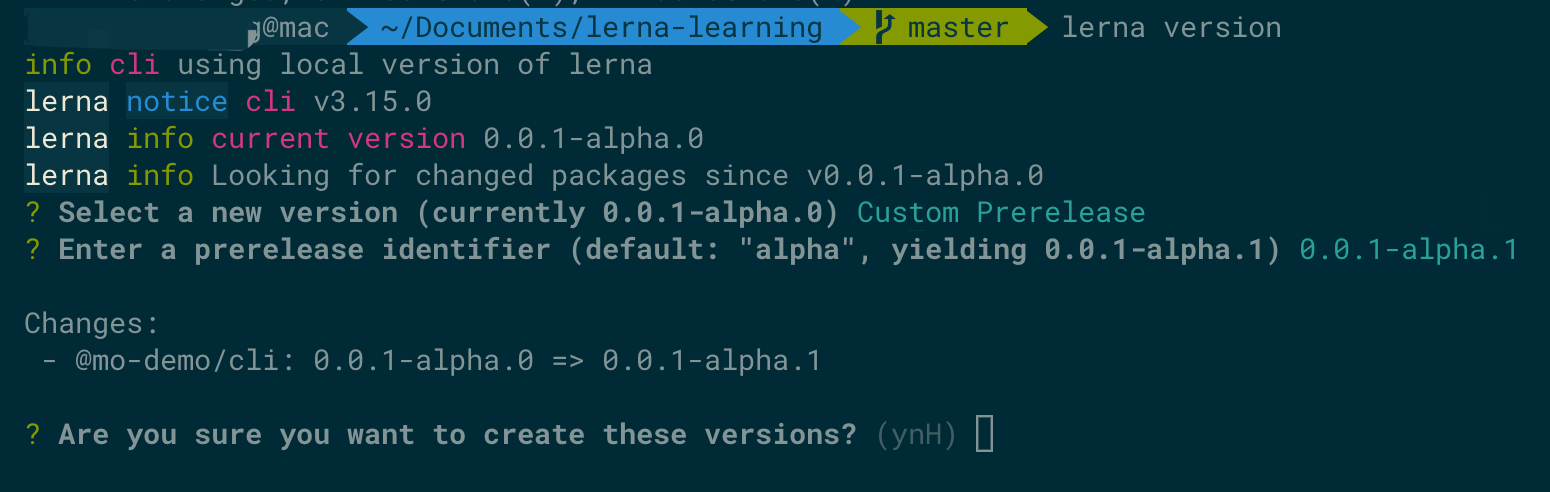Click the ~/Documents/lerna-learning path segment
Screen dimensions: 1550x492
coord(601,28)
